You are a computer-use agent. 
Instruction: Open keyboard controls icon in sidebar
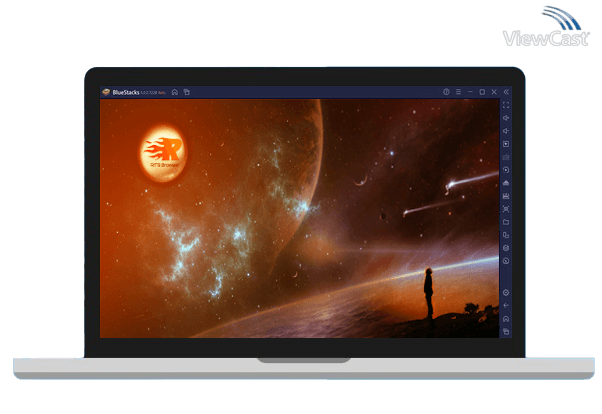(506, 157)
